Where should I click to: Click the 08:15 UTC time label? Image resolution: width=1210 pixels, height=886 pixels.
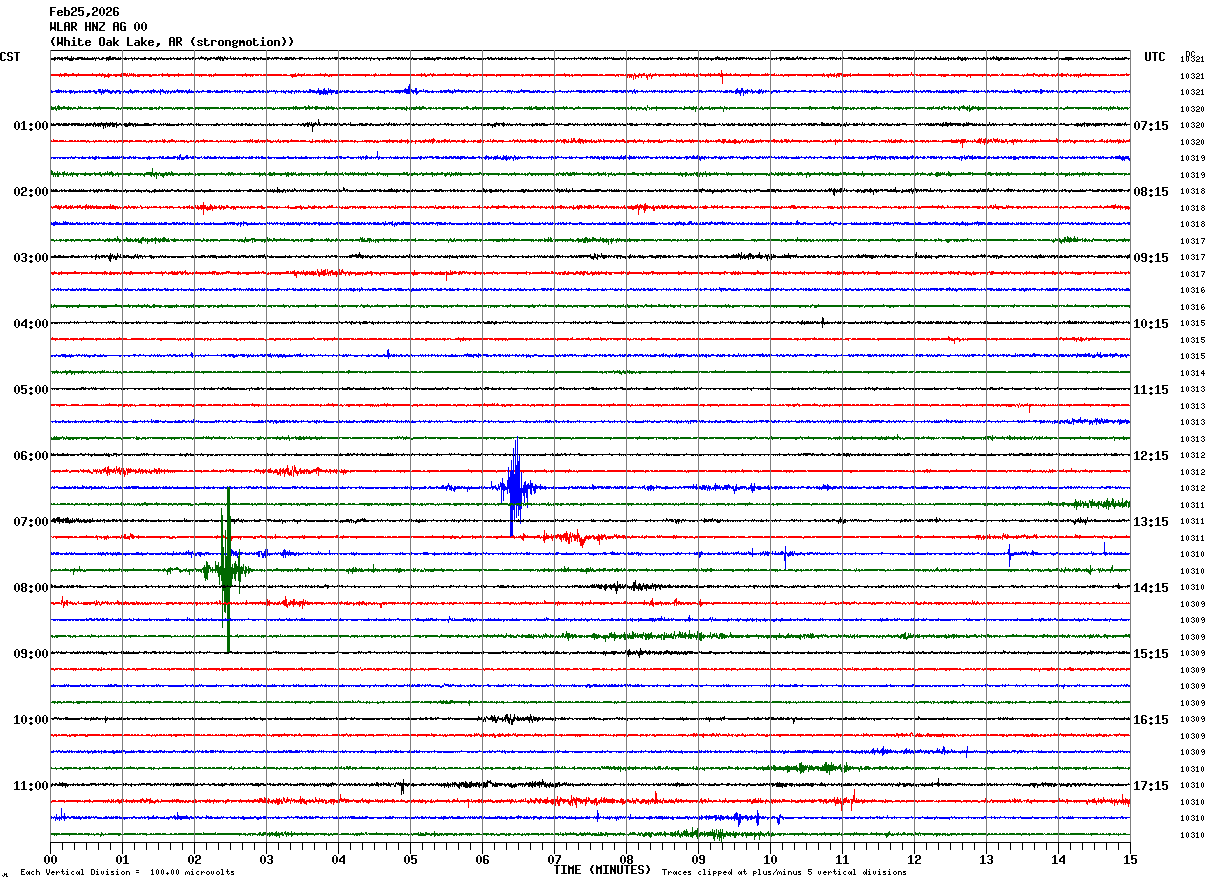tap(1151, 192)
